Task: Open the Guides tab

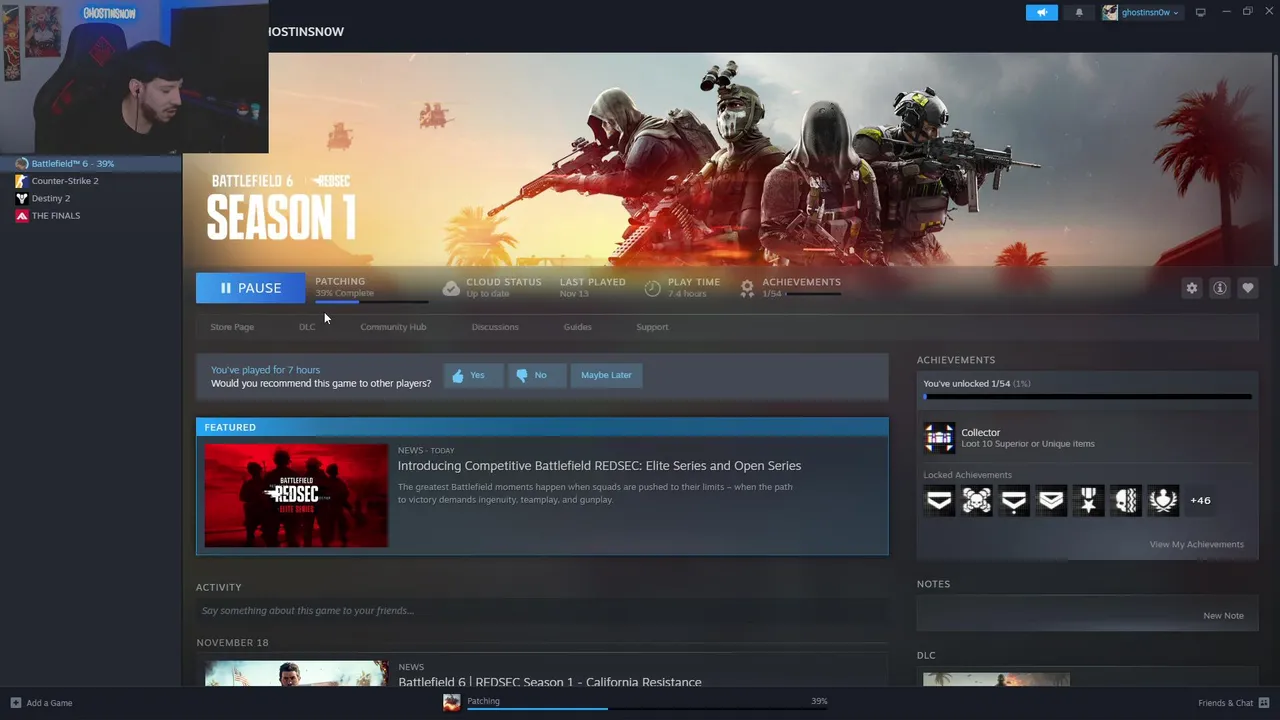Action: 577,327
